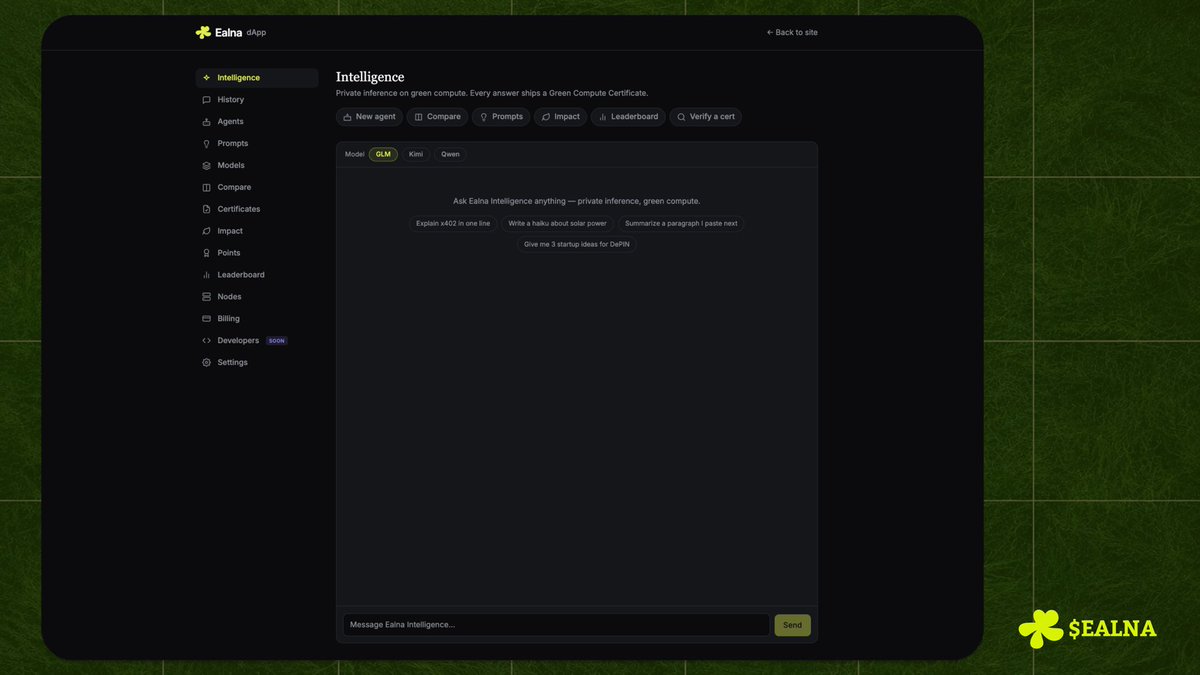Image resolution: width=1200 pixels, height=675 pixels.
Task: Switch model to Qwen
Action: [x=450, y=154]
